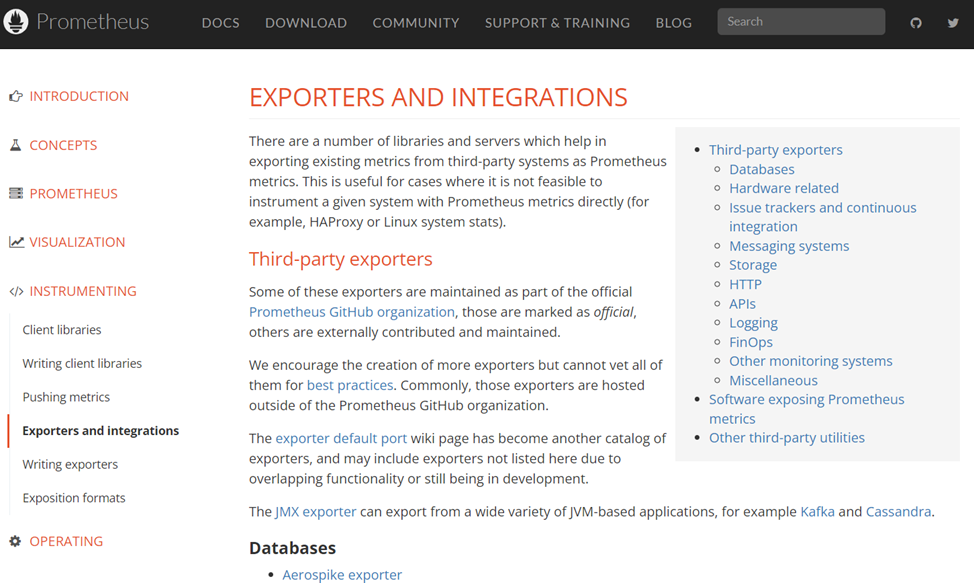Open the Aerospike exporter link
Screen dimensions: 974x583
tap(342, 575)
